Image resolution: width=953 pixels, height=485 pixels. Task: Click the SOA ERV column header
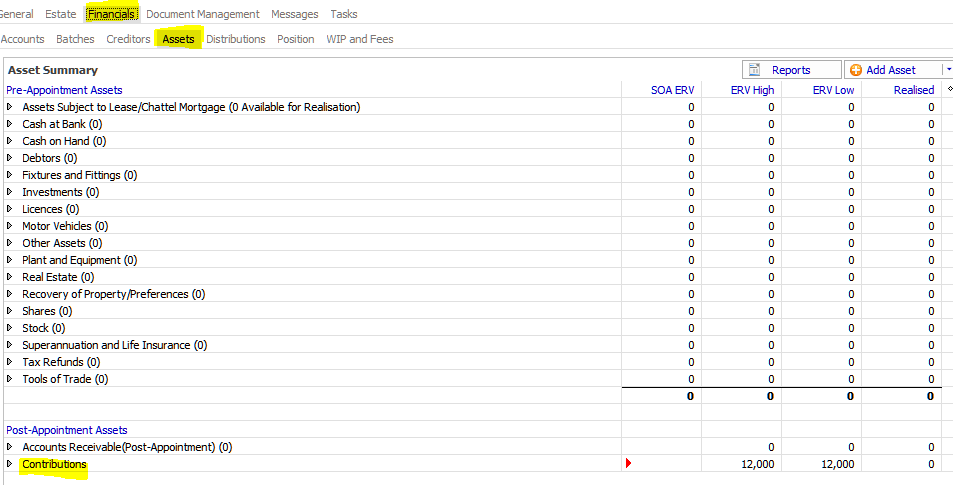(x=672, y=90)
